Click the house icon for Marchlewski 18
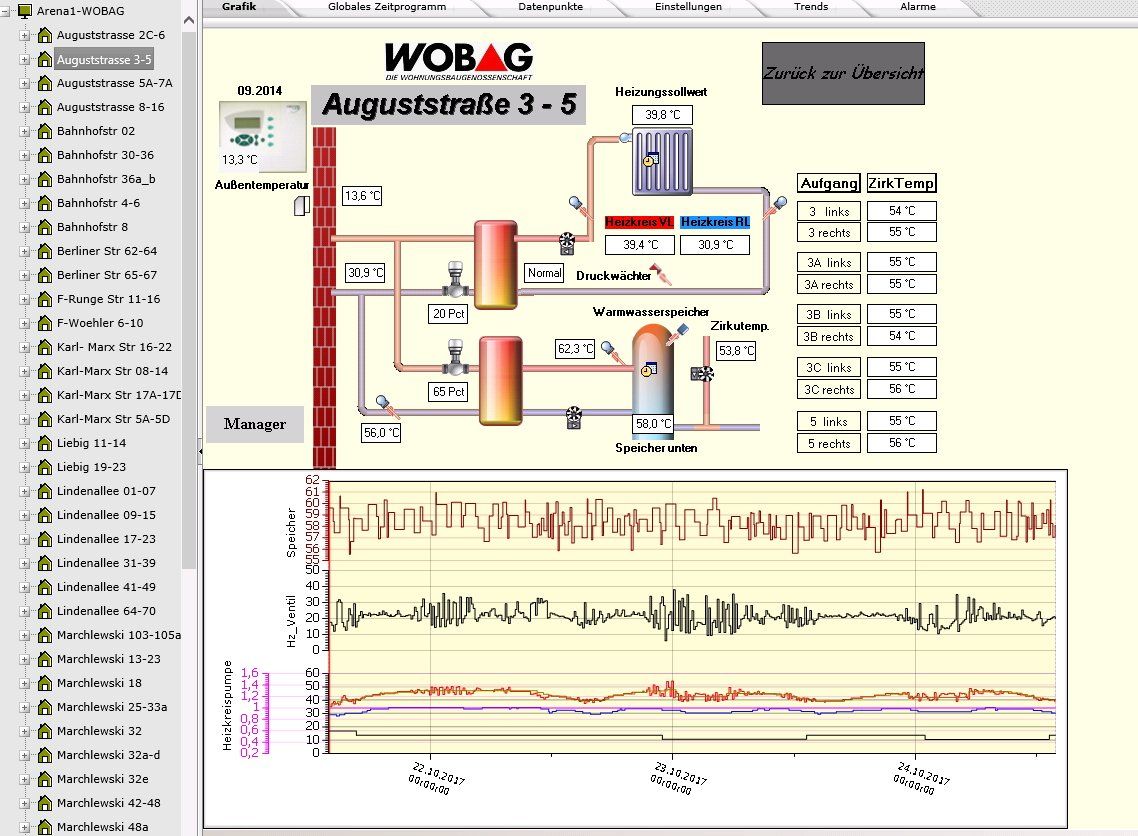The width and height of the screenshot is (1138, 836). 44,684
